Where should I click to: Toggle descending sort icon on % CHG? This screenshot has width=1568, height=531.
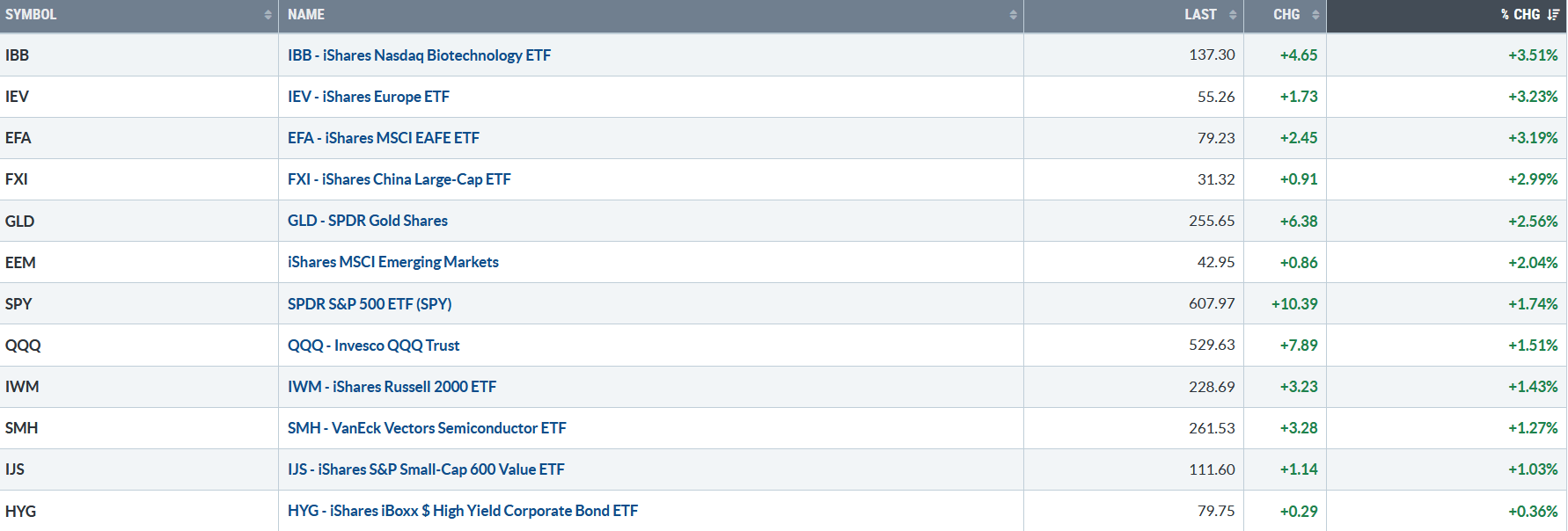click(x=1553, y=15)
